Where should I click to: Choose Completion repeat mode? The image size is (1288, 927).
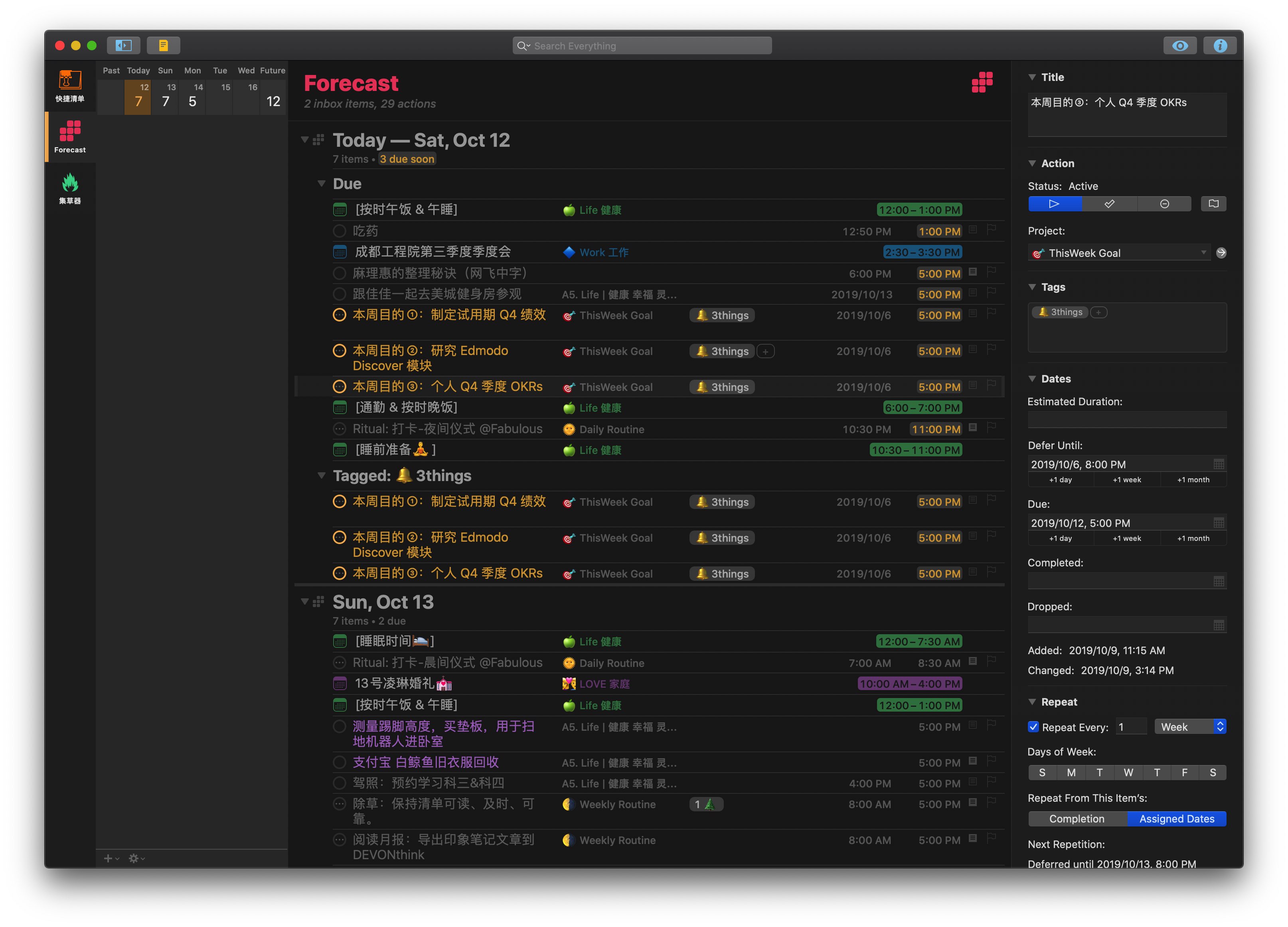[x=1077, y=819]
